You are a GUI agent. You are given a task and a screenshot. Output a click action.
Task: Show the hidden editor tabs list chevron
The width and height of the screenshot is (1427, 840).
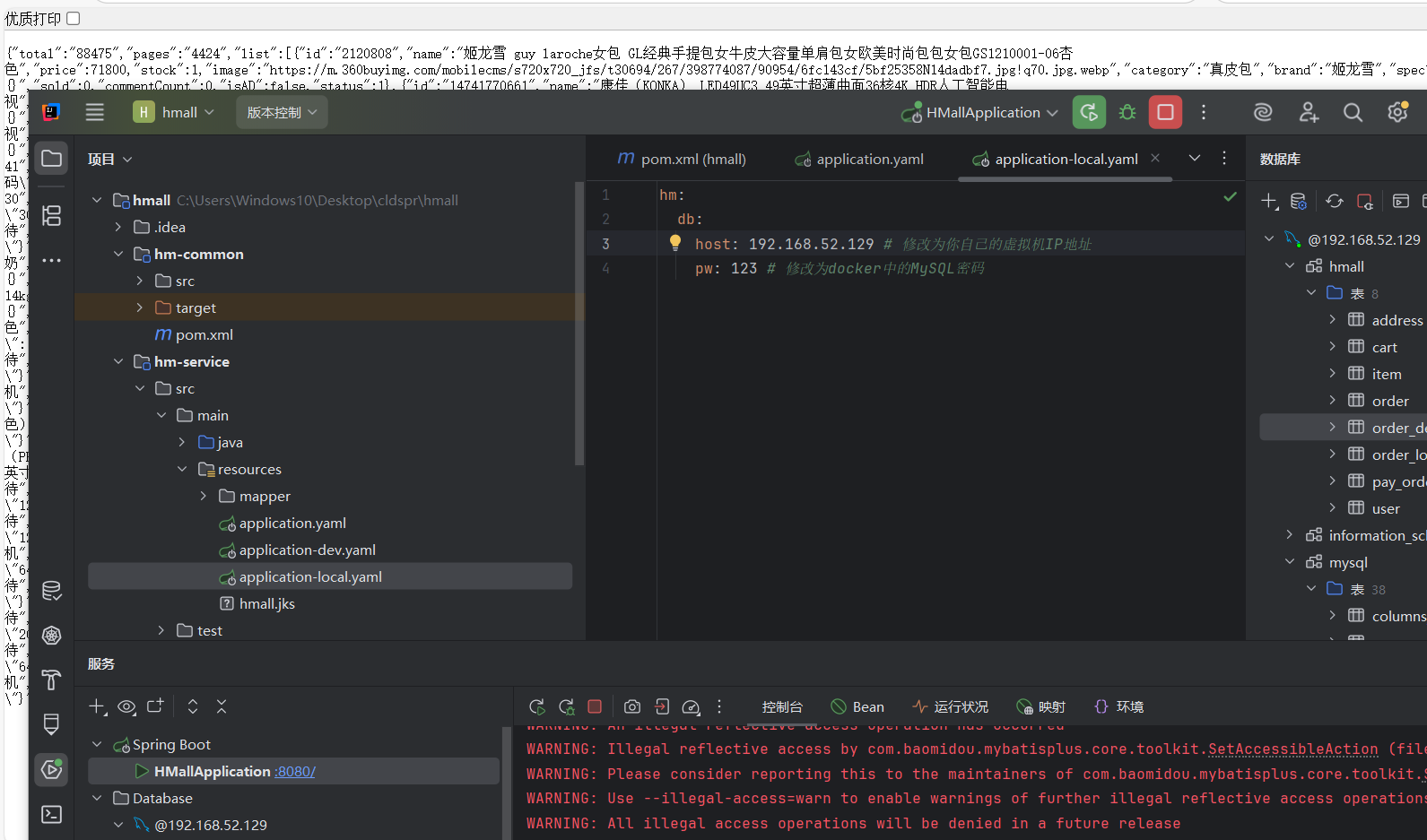1195,158
